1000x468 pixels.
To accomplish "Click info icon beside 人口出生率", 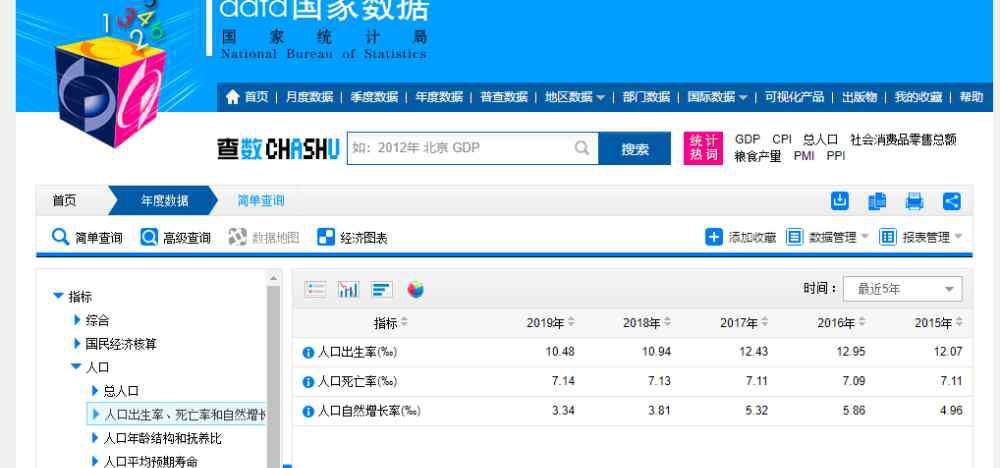I will (x=308, y=352).
